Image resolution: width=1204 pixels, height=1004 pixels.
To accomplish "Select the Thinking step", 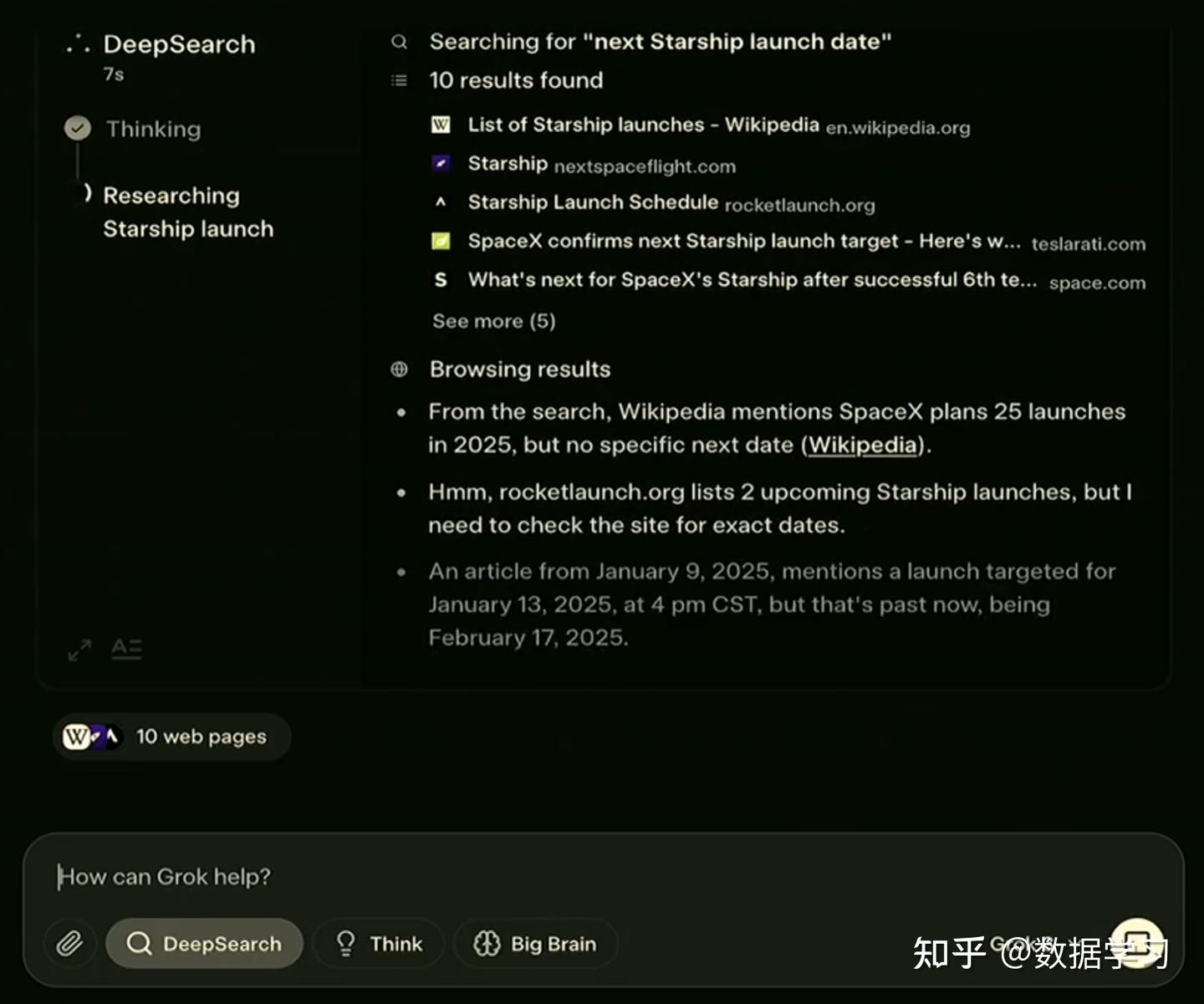I will click(x=152, y=129).
